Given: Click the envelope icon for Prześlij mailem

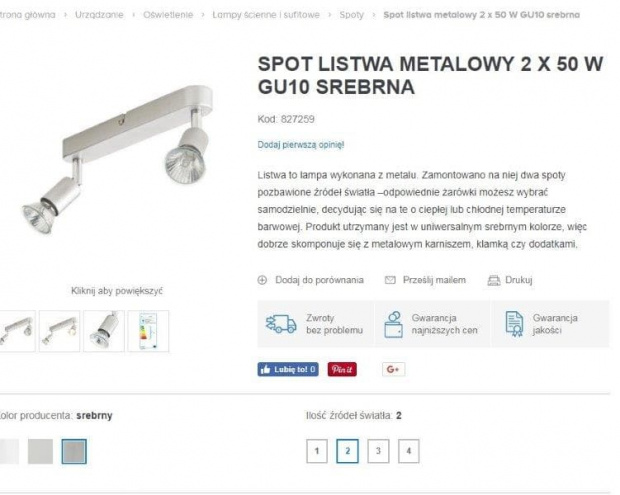Looking at the screenshot, I should (x=390, y=280).
